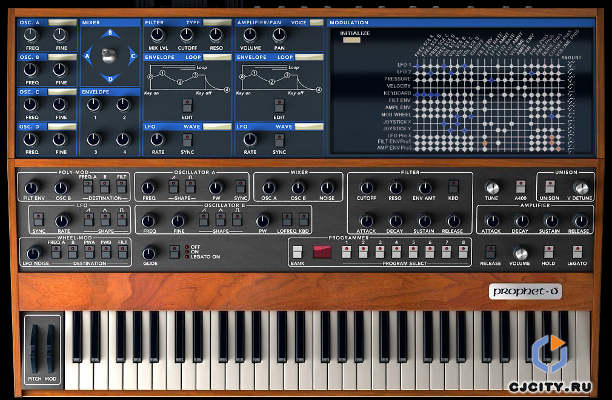Toggle the RELEASE switch beside the volume knob
This screenshot has width=612, height=400.
tap(491, 252)
